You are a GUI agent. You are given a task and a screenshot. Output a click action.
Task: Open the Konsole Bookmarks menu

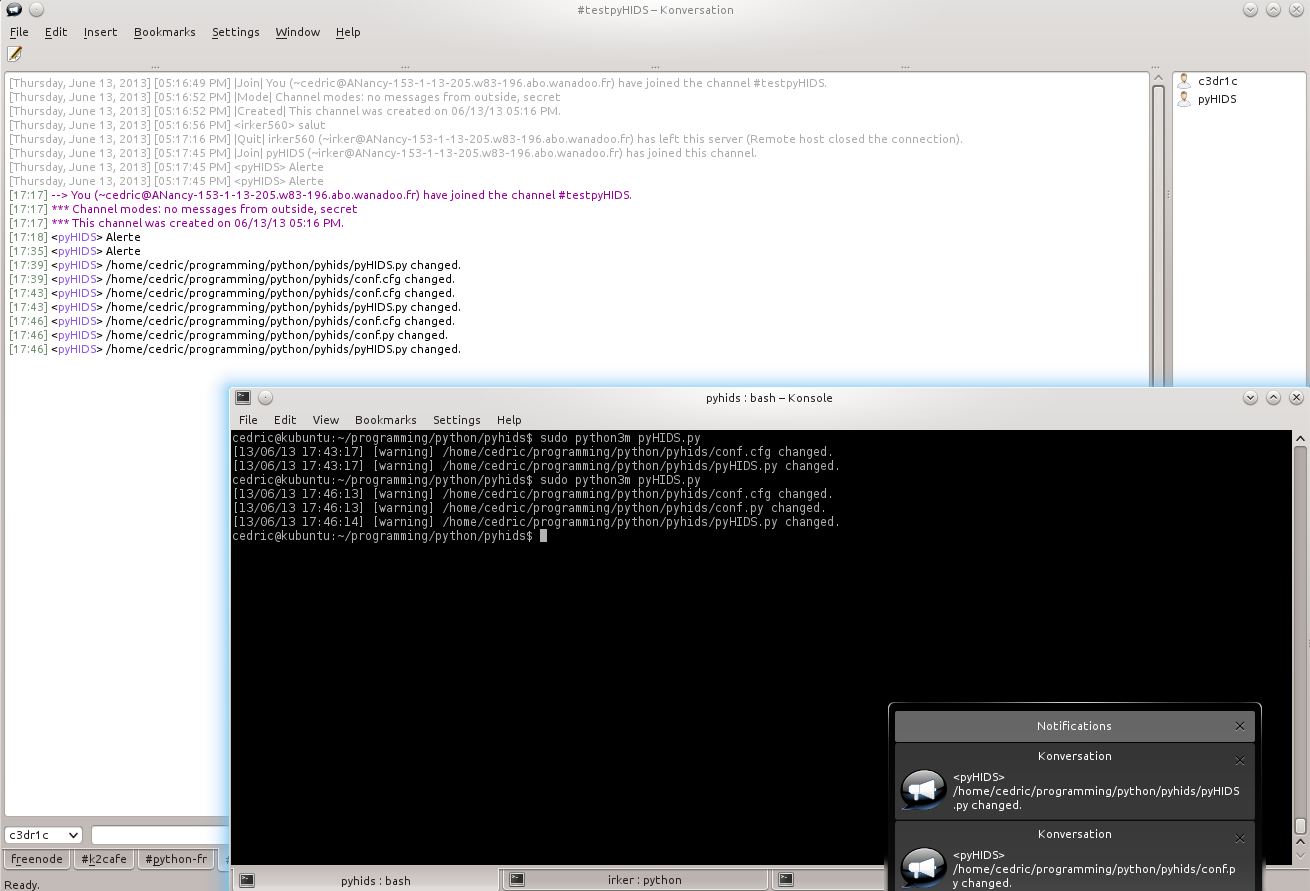(x=386, y=420)
